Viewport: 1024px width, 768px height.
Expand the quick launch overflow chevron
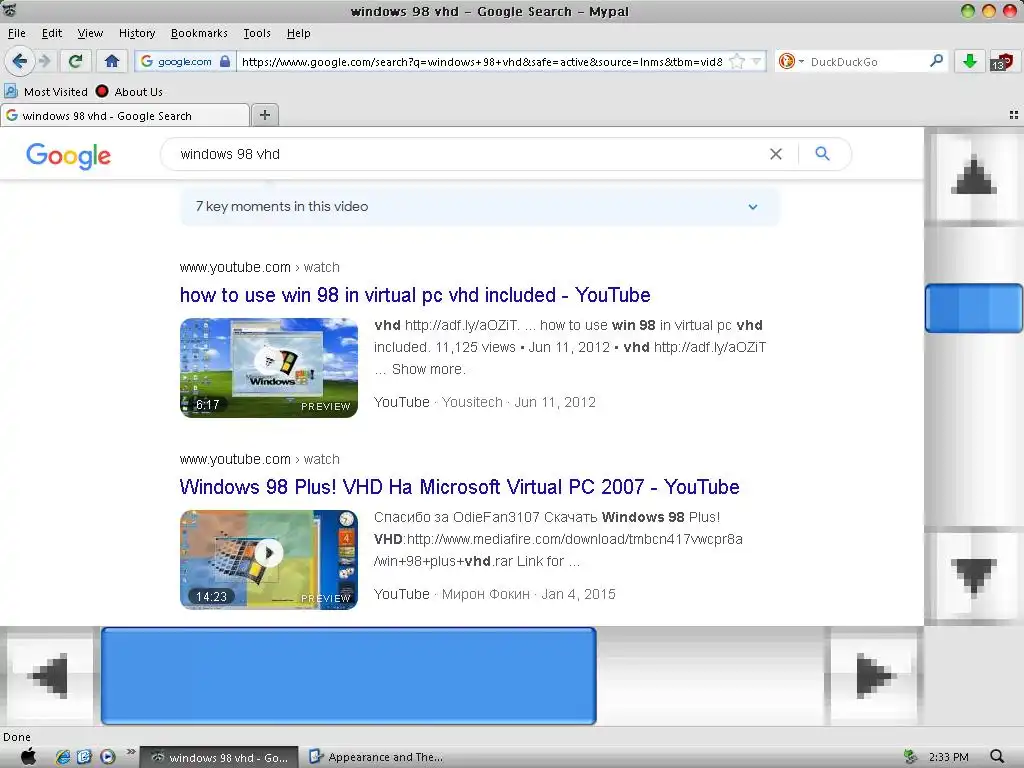click(x=130, y=752)
